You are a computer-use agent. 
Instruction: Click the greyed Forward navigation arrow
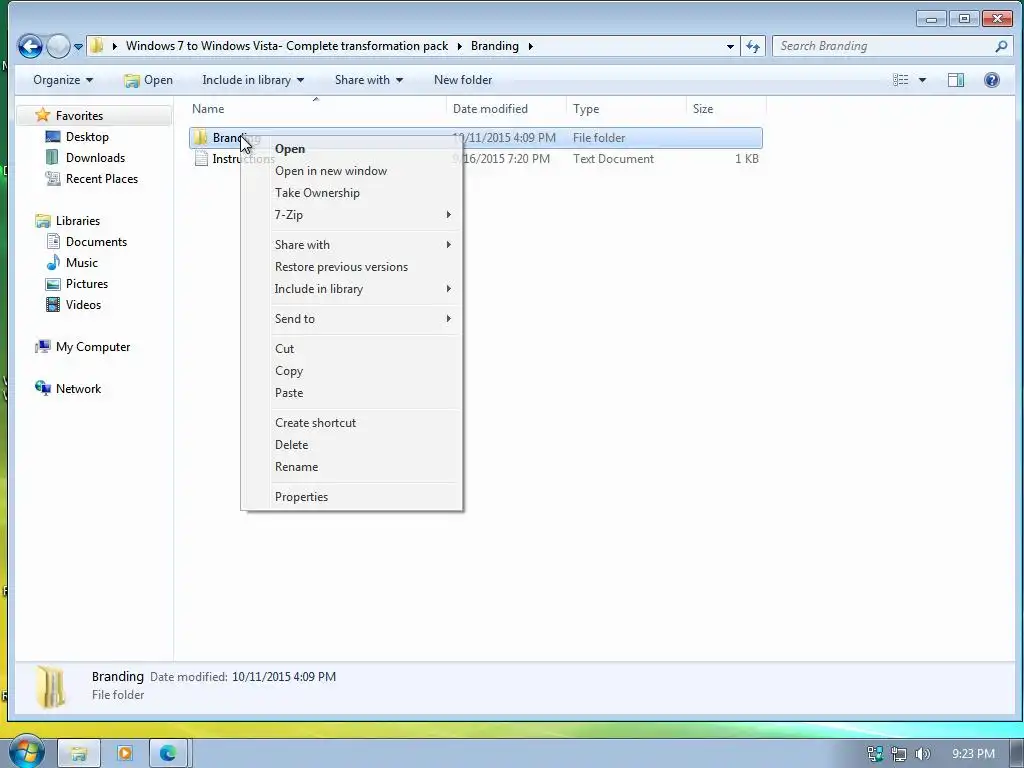pos(58,46)
